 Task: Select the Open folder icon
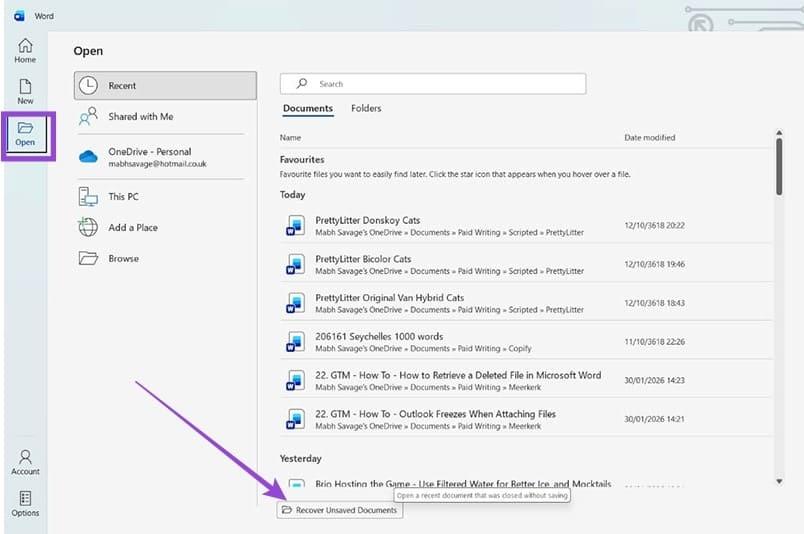pyautogui.click(x=25, y=129)
